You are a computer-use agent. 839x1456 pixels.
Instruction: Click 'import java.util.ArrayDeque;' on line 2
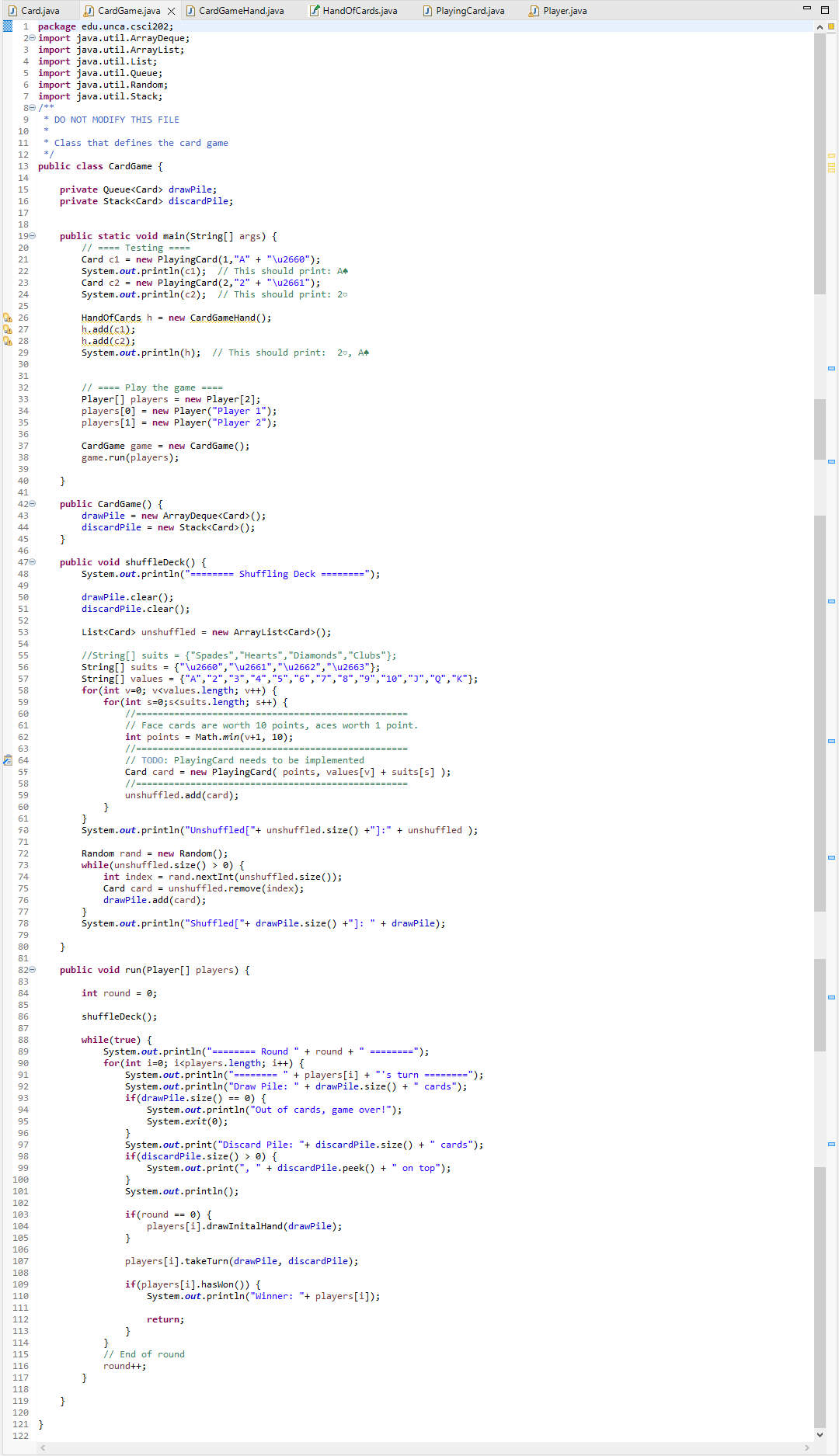coord(114,38)
